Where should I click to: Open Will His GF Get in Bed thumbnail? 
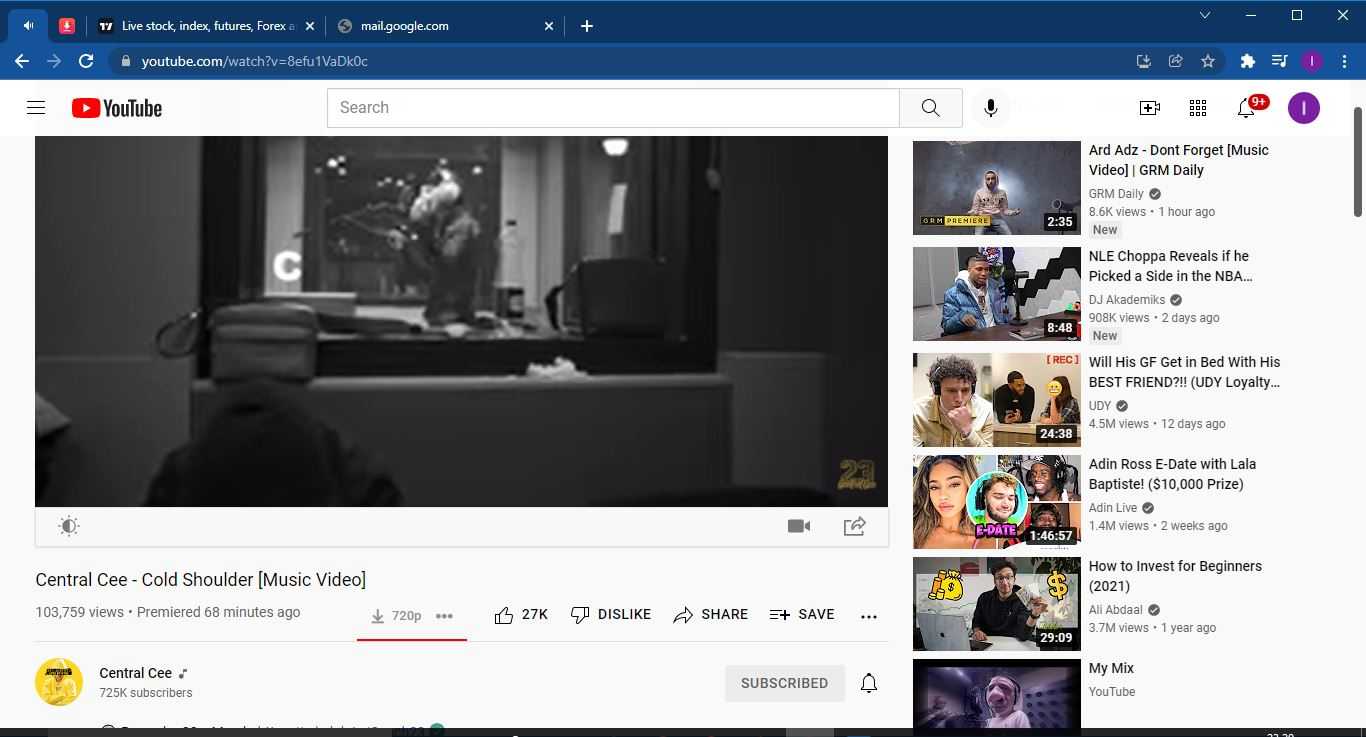pos(997,400)
